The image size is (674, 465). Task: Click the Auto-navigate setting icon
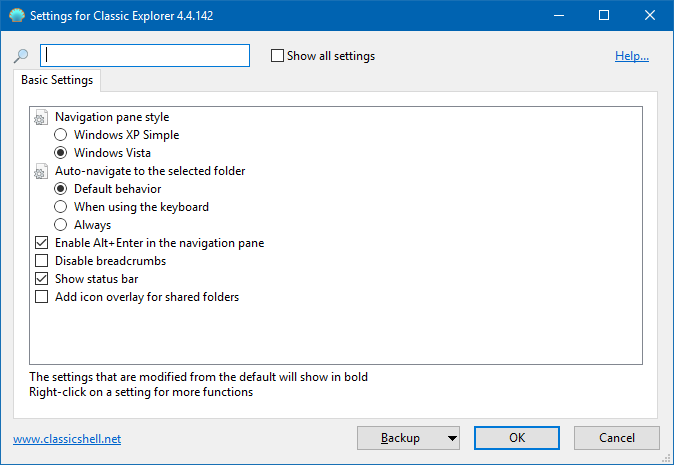pos(41,171)
